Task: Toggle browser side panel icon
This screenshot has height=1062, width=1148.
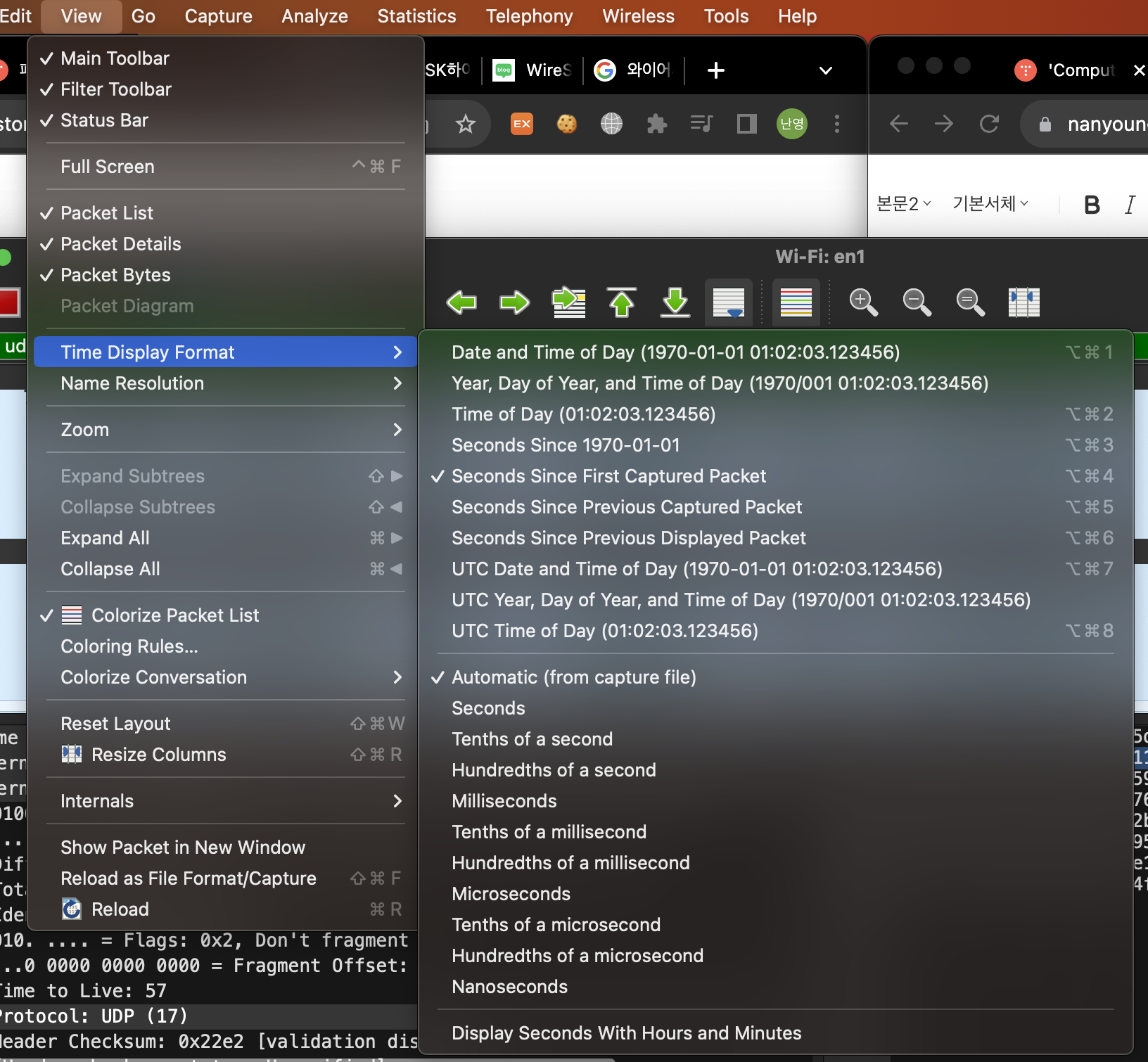Action: [746, 124]
